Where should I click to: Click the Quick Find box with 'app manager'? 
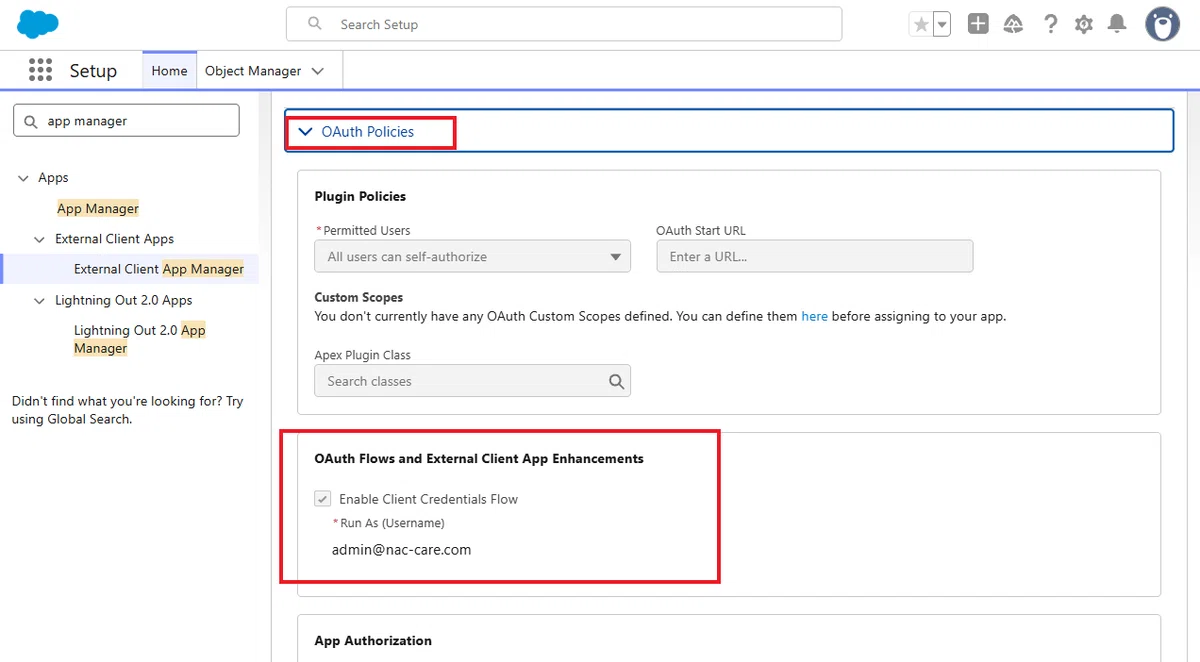tap(126, 120)
